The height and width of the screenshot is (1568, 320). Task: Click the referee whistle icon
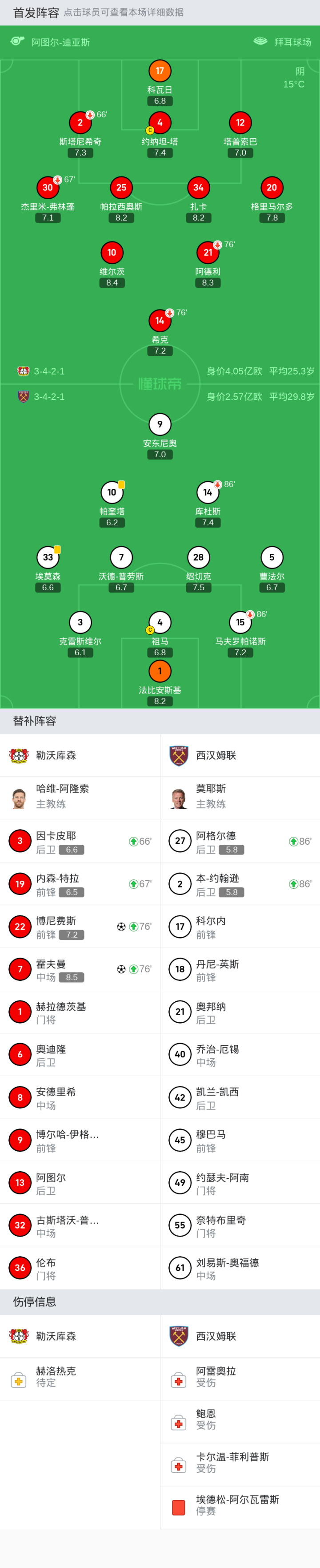coord(17,41)
